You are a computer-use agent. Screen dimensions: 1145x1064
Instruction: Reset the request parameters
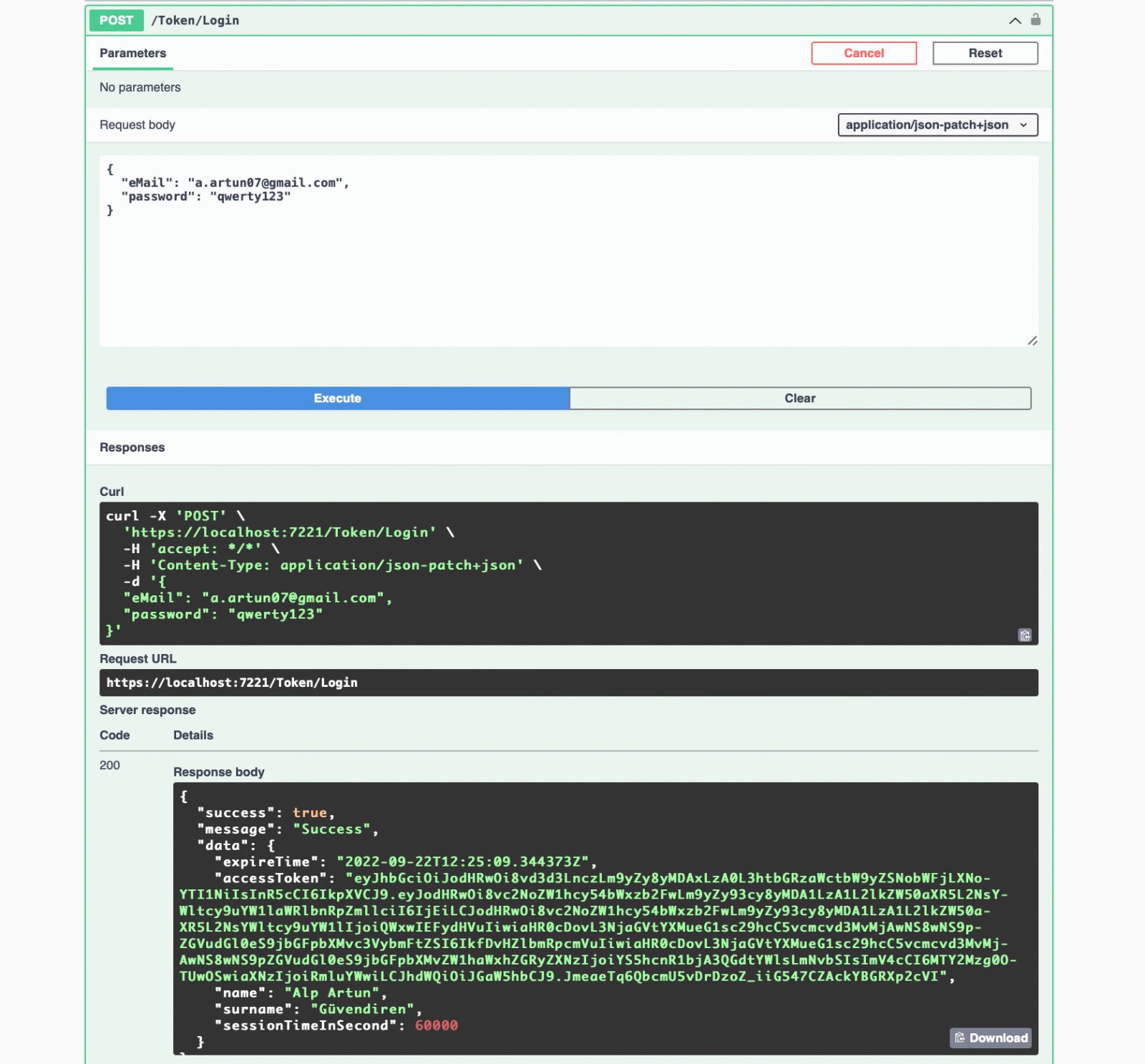pyautogui.click(x=985, y=53)
